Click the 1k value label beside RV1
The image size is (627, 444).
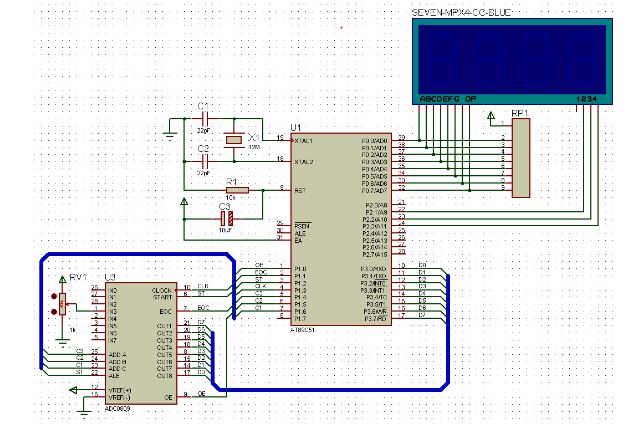click(x=72, y=330)
